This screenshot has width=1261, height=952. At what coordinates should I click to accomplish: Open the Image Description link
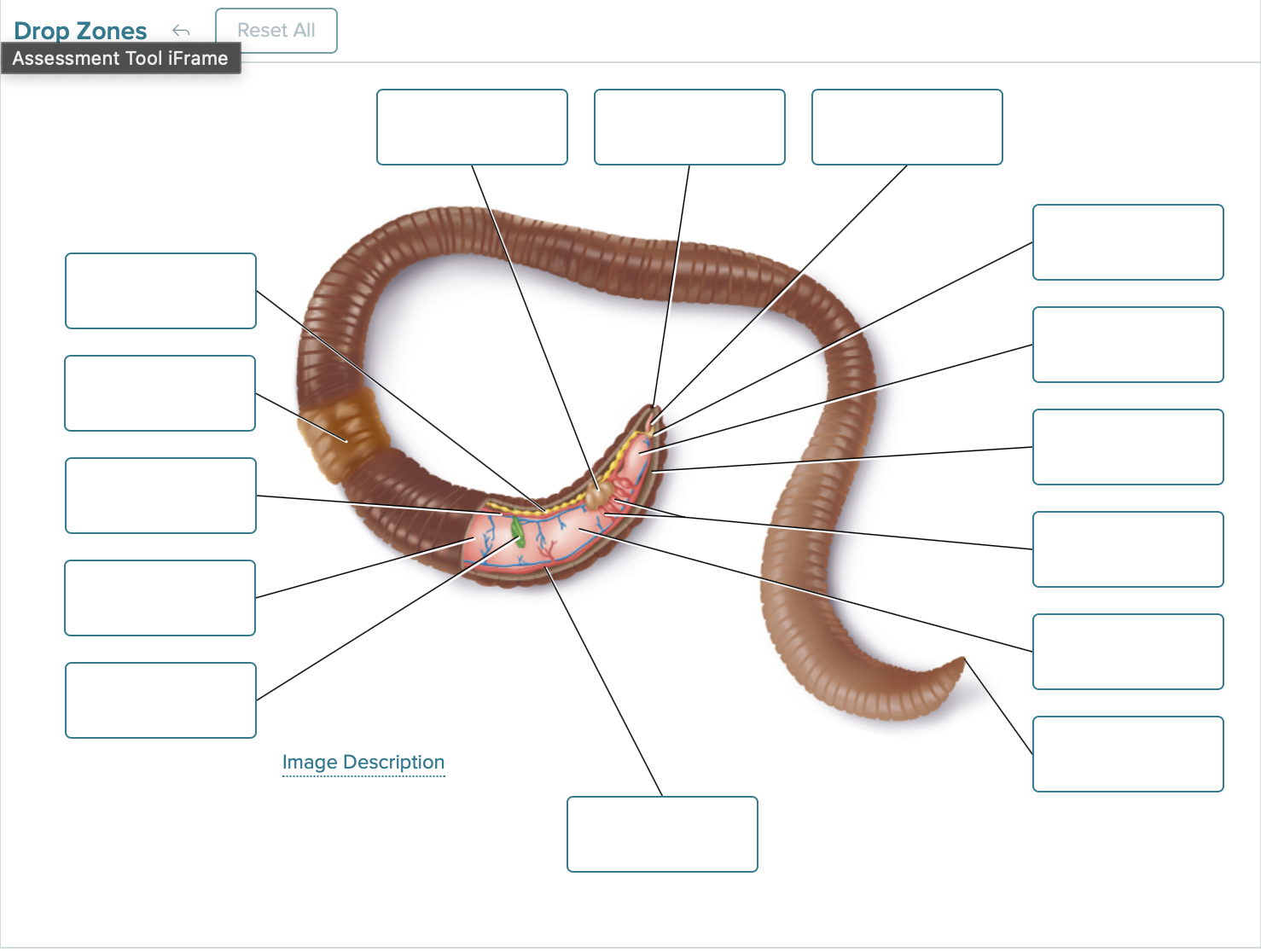tap(363, 762)
